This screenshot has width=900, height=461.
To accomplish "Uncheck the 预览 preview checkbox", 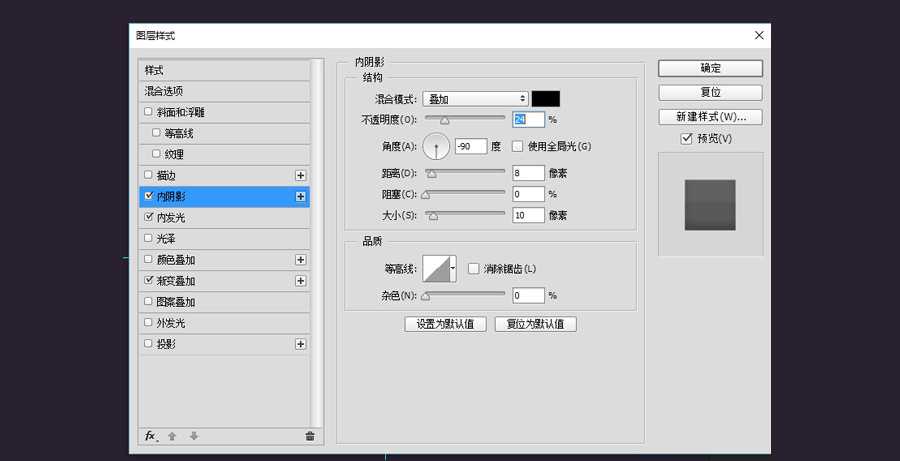I will pyautogui.click(x=686, y=138).
